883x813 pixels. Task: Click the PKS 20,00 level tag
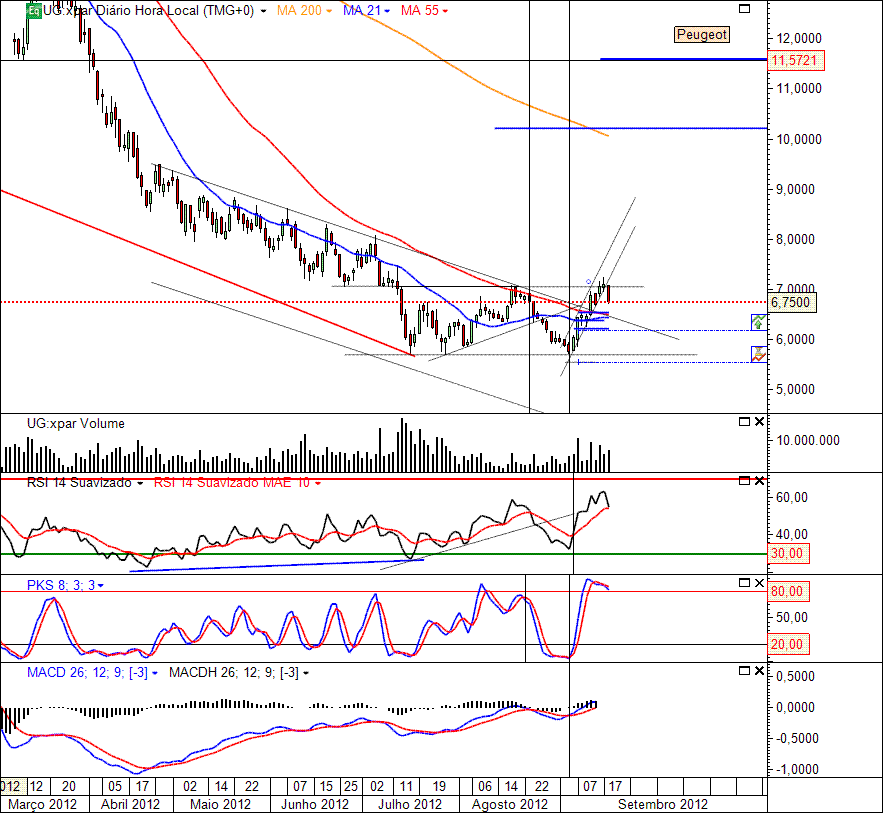(788, 644)
